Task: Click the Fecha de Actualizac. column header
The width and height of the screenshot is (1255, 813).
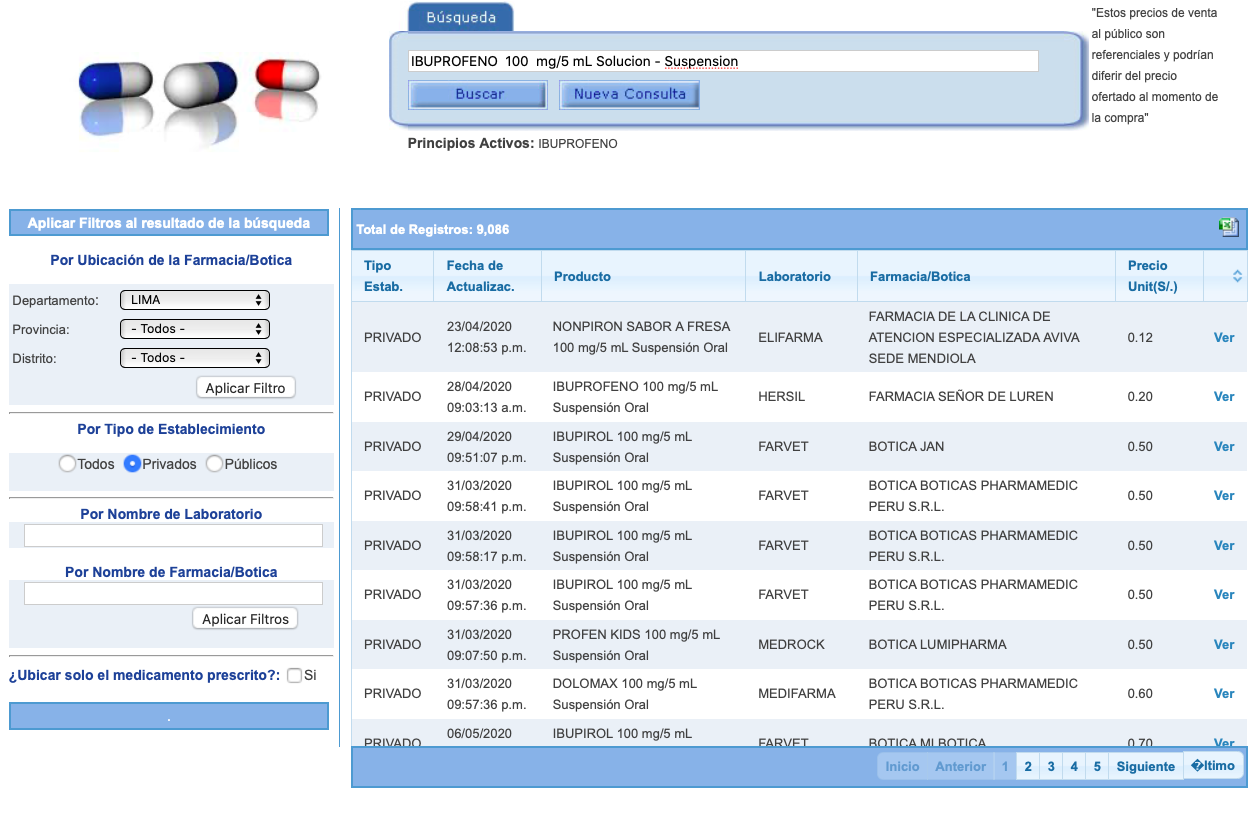Action: pyautogui.click(x=487, y=276)
